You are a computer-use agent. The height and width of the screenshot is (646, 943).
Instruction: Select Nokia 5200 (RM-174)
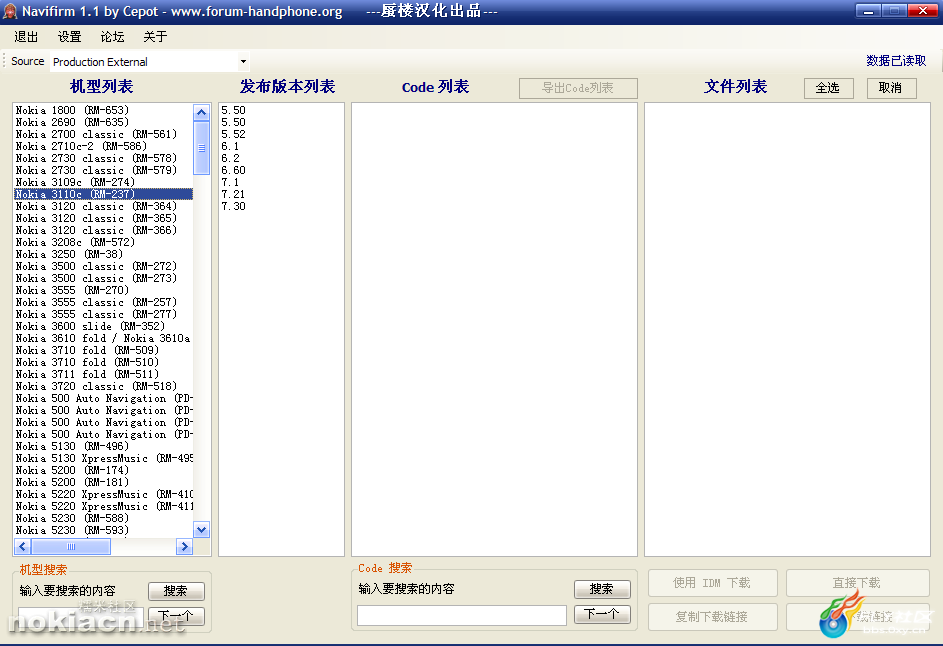(103, 470)
